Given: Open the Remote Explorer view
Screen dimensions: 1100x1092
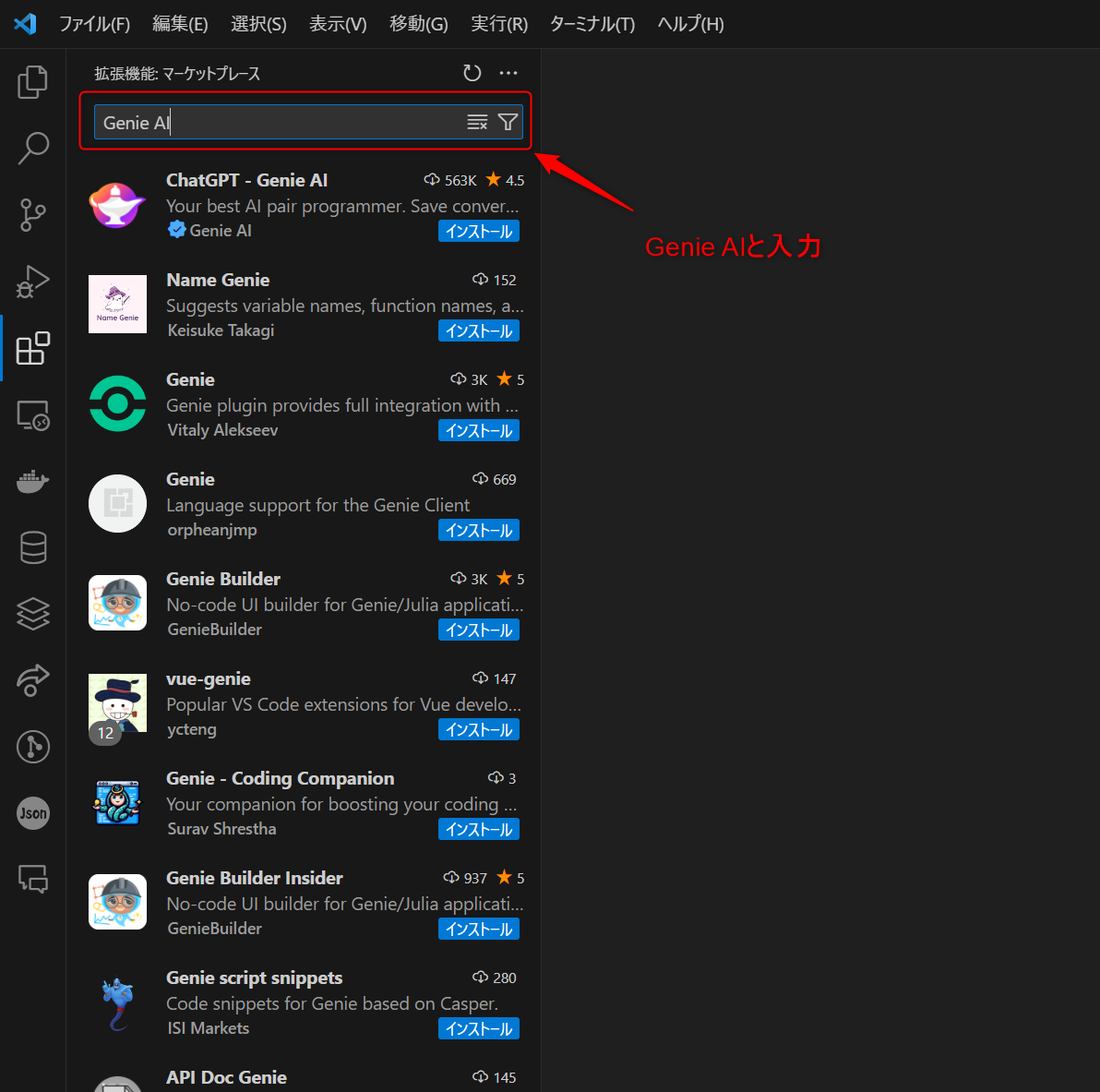Looking at the screenshot, I should 32,414.
